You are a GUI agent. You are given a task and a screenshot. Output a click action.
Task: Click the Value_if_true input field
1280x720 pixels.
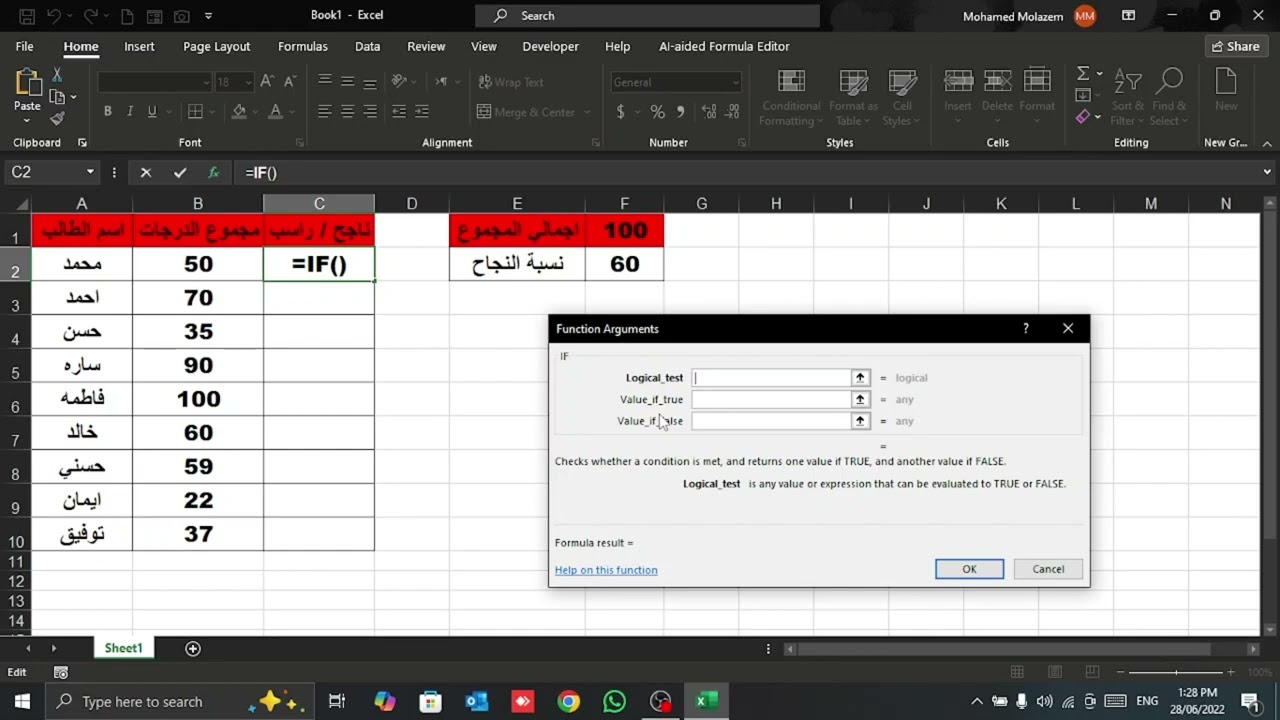point(771,399)
